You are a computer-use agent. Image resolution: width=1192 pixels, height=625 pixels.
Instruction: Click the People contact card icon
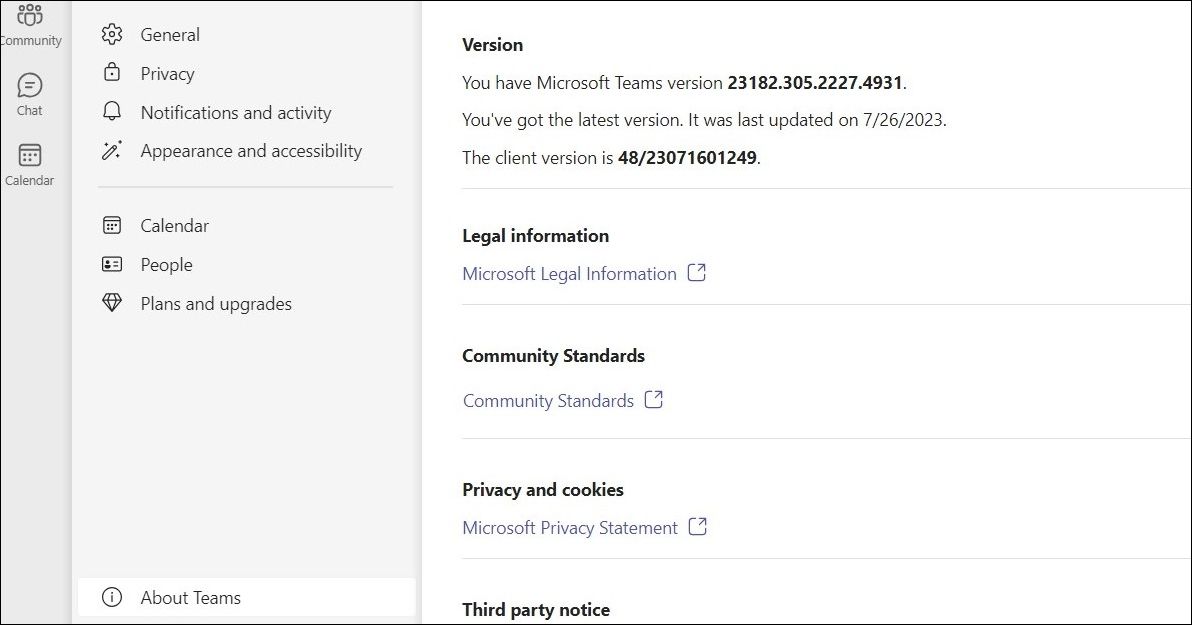pyautogui.click(x=112, y=265)
